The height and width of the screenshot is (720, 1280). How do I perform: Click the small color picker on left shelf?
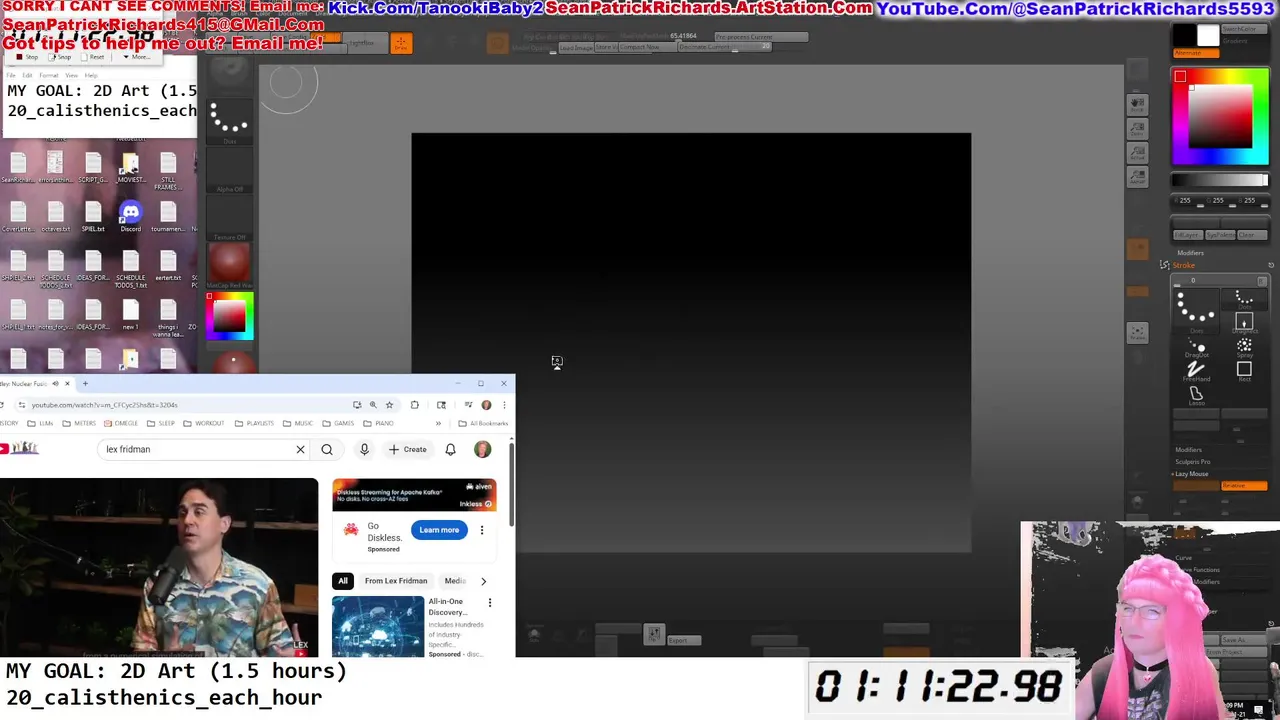[229, 316]
